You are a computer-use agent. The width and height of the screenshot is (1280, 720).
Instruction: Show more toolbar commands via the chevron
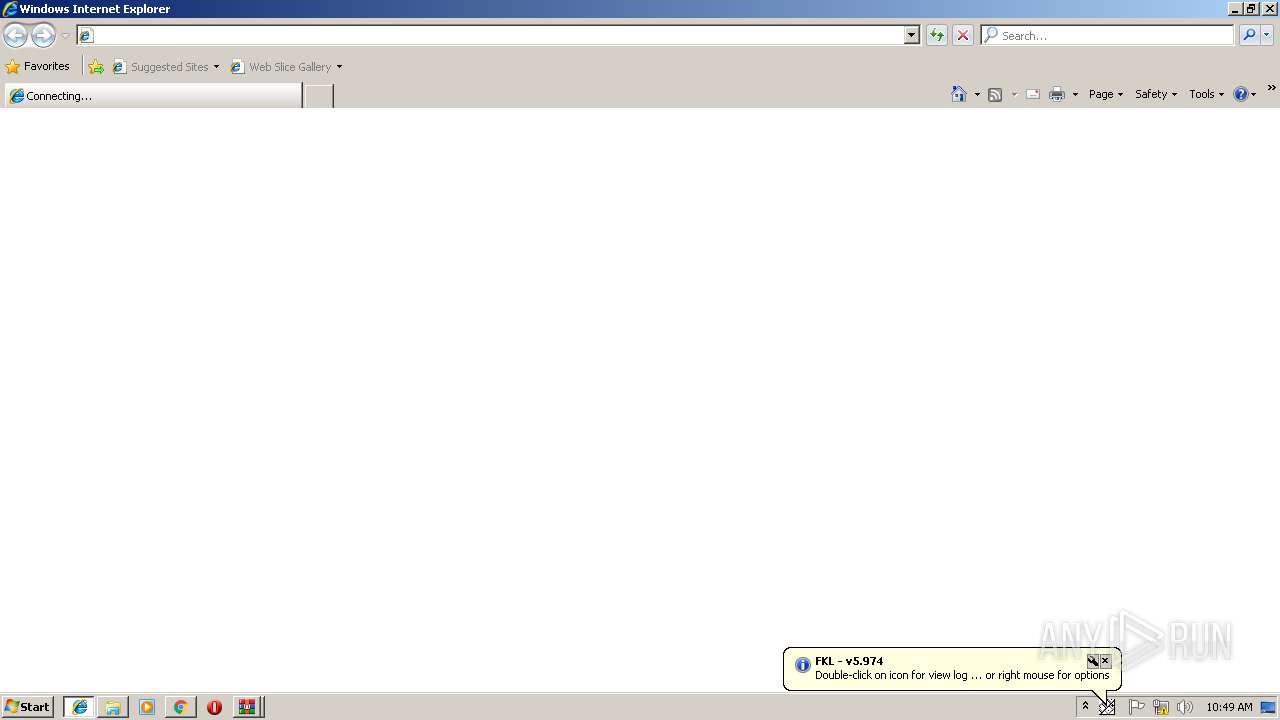pyautogui.click(x=1271, y=89)
